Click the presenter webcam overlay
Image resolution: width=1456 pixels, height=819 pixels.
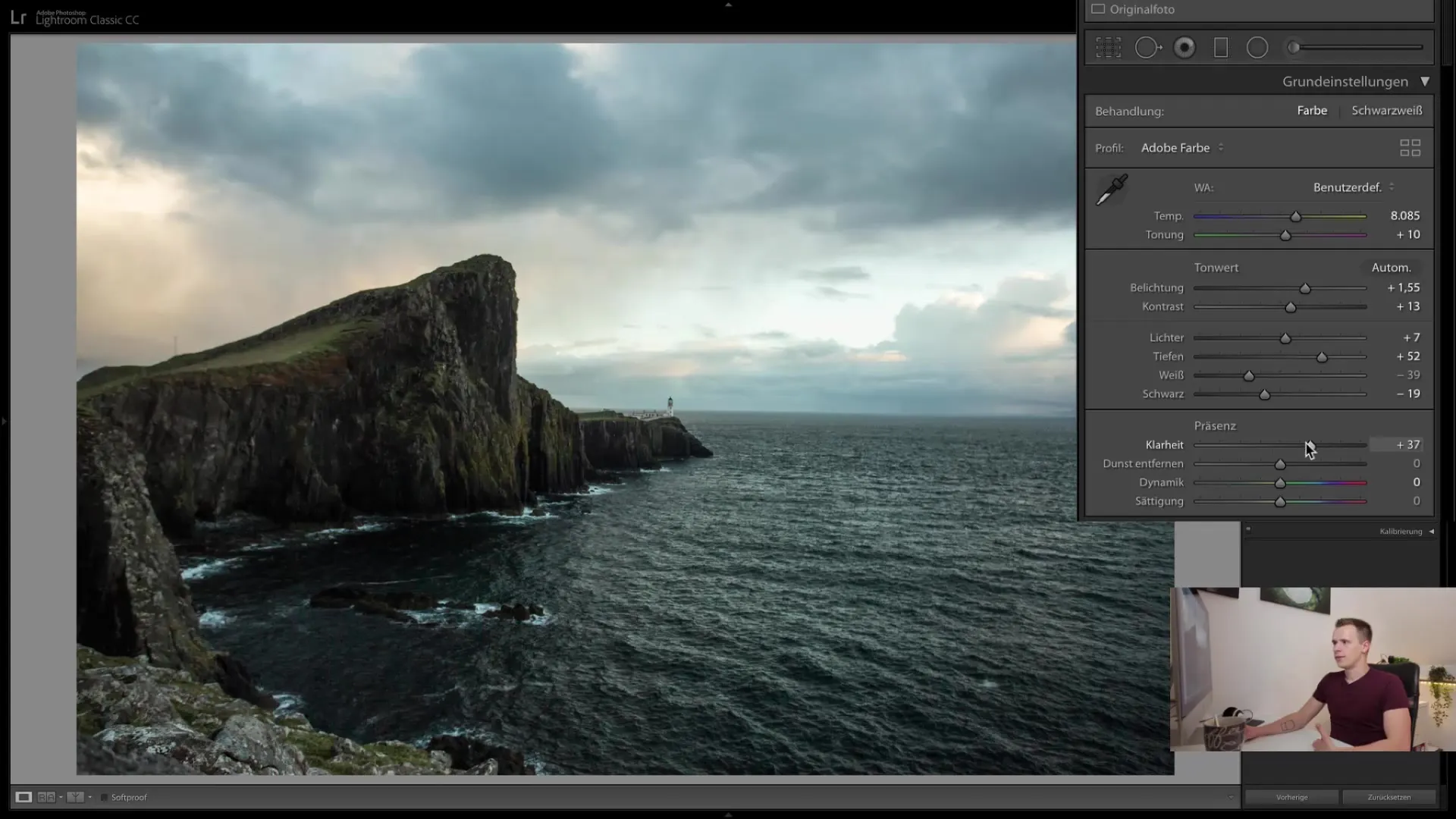coord(1313,670)
